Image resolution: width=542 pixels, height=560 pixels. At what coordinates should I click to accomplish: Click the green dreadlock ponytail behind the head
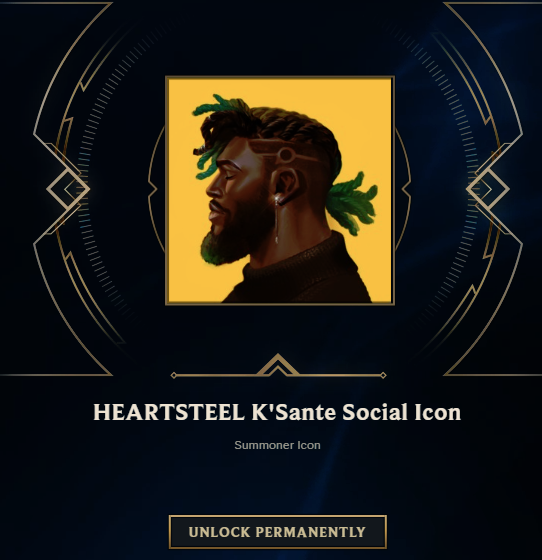click(x=352, y=203)
